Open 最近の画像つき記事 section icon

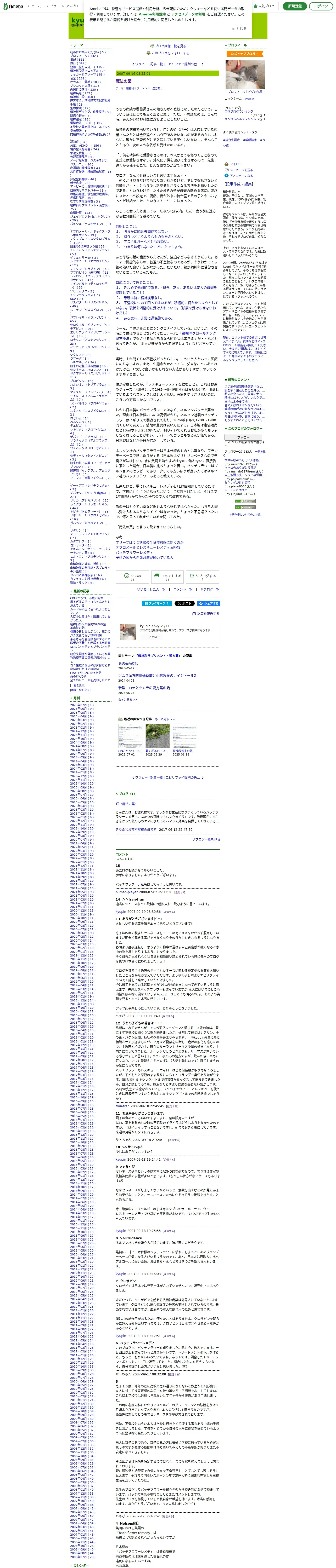120,719
